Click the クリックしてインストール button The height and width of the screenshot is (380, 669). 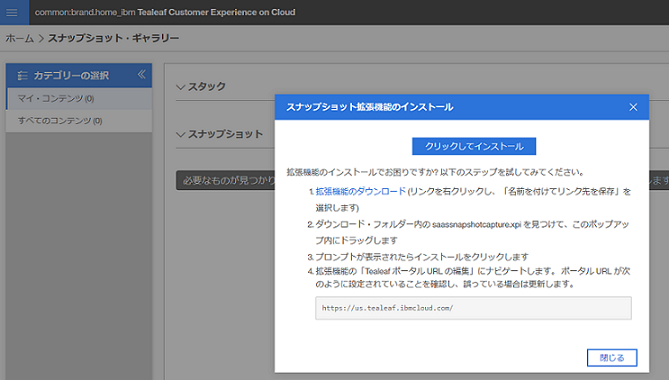(474, 146)
